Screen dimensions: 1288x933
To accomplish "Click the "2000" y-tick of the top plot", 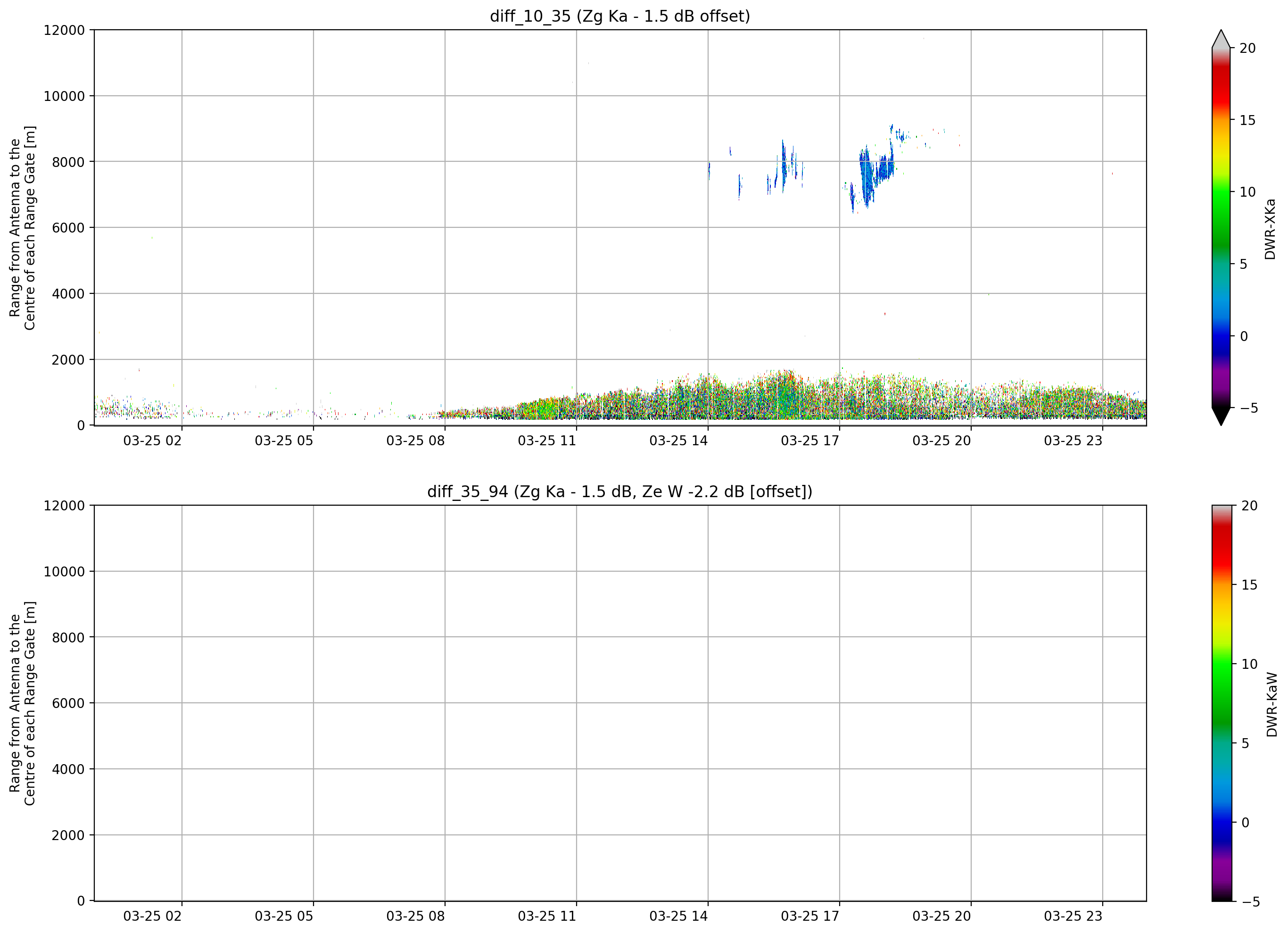I will click(x=68, y=360).
